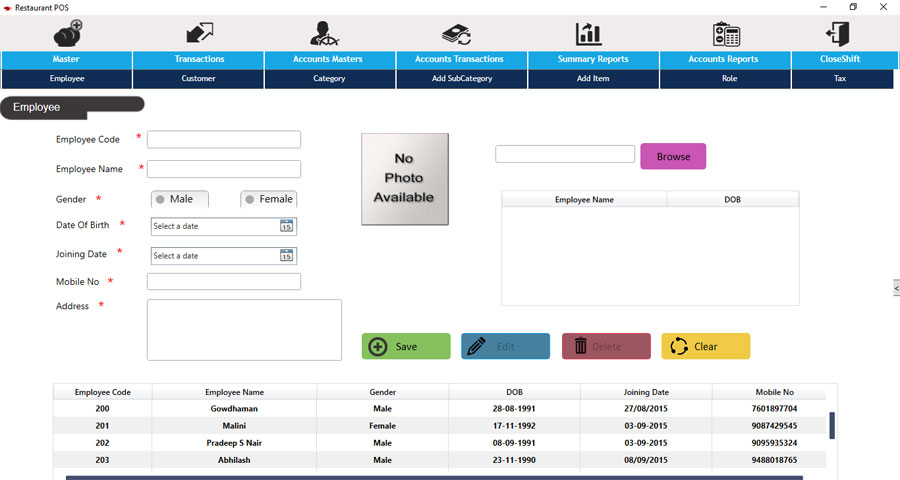The height and width of the screenshot is (480, 900).
Task: Open the Summary Reports chart icon
Action: [x=589, y=34]
